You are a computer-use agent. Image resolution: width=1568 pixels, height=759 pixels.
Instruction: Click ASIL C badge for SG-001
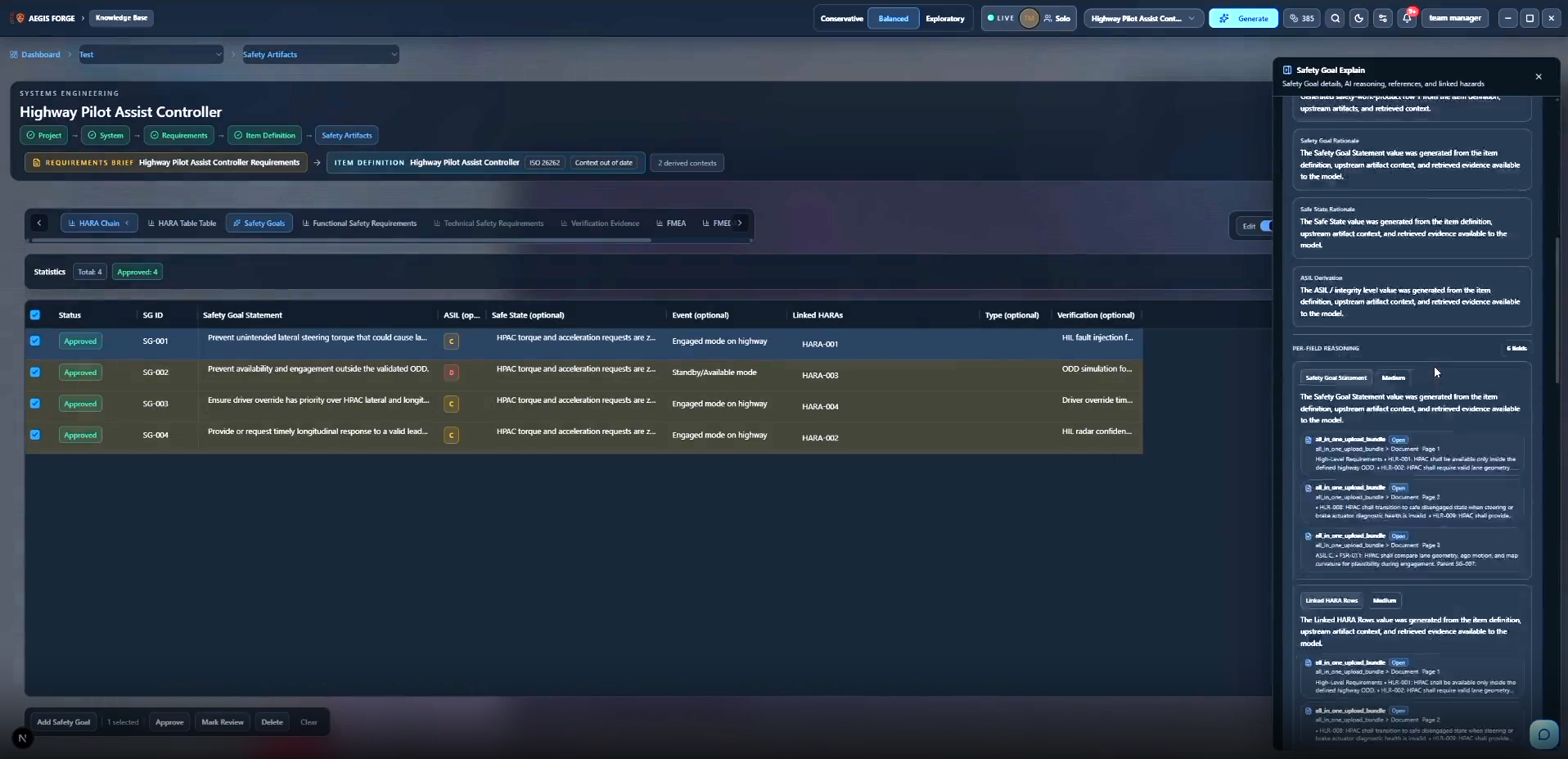pyautogui.click(x=451, y=341)
